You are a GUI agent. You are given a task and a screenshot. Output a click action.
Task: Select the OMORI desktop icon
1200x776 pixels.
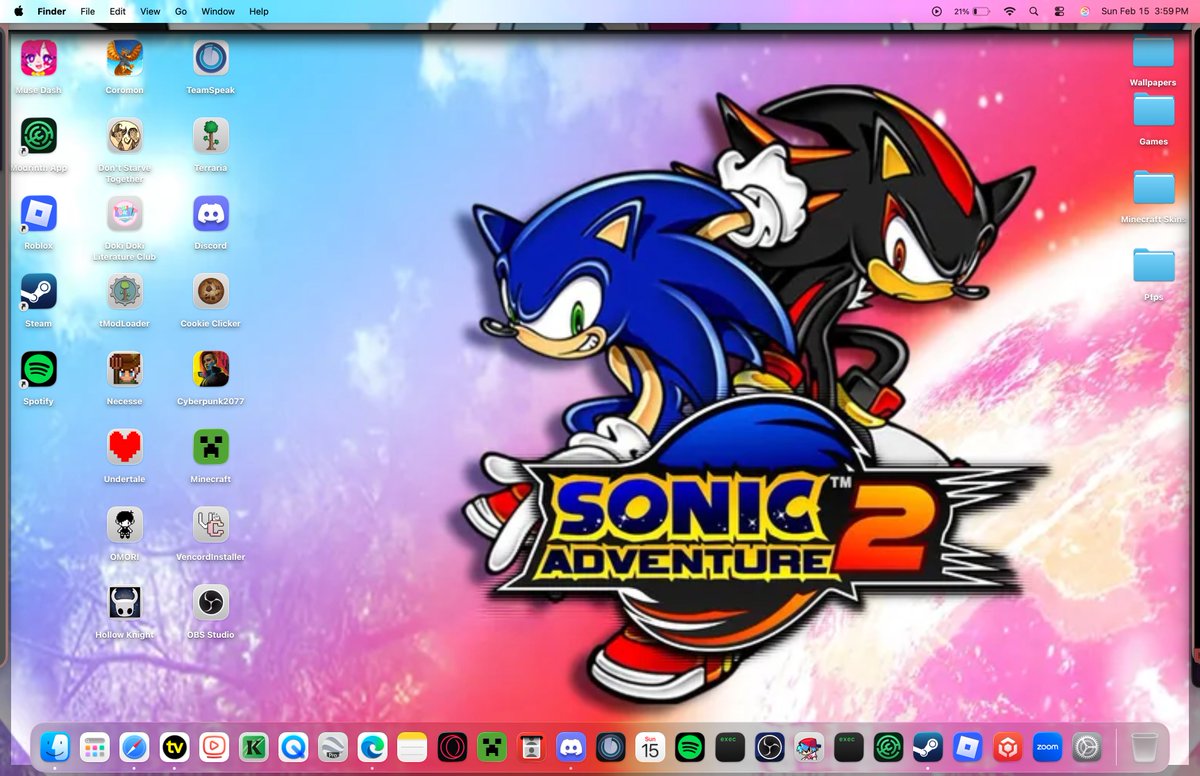pyautogui.click(x=125, y=524)
